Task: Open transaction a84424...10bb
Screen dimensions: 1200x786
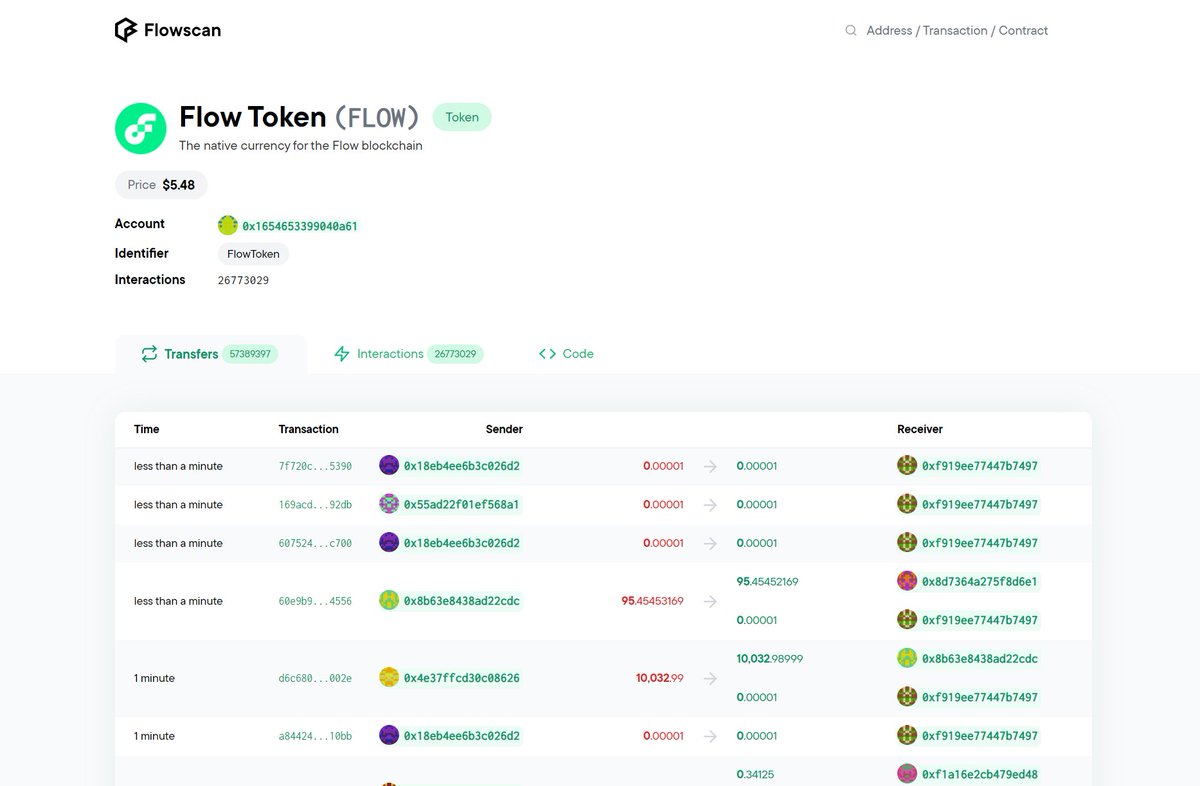Action: click(315, 736)
